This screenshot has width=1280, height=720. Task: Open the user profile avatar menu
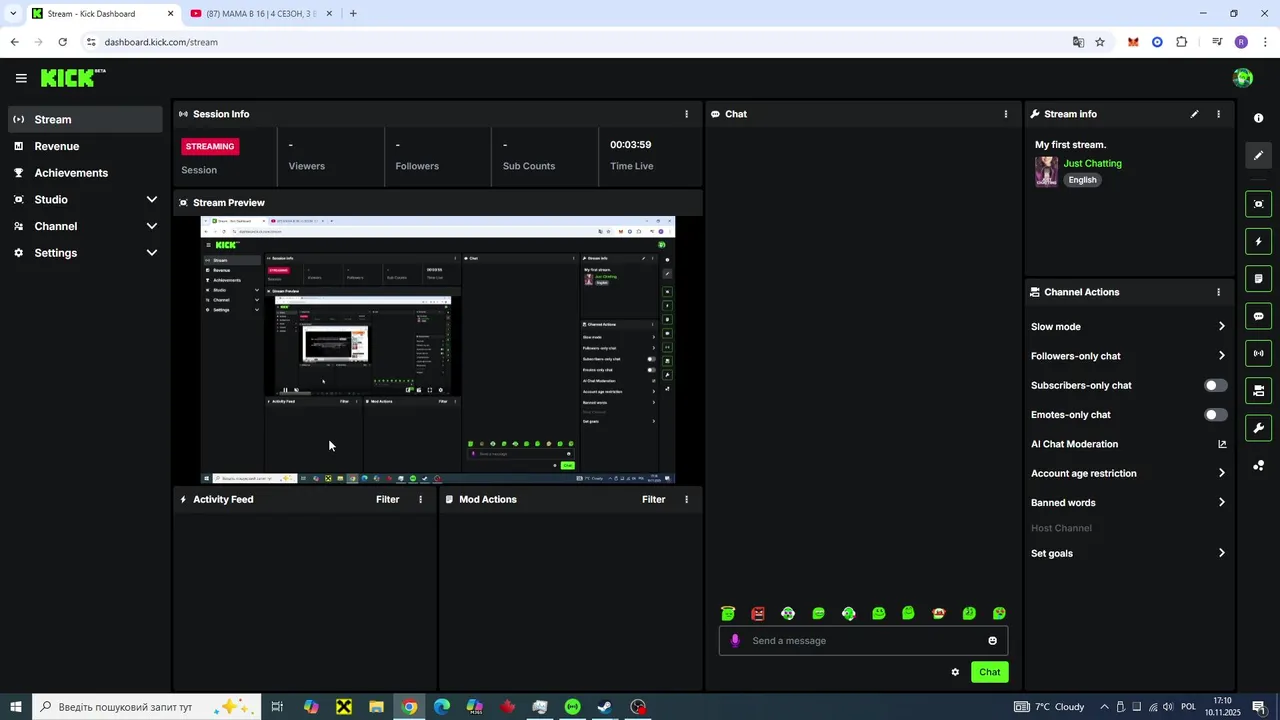(x=1243, y=78)
